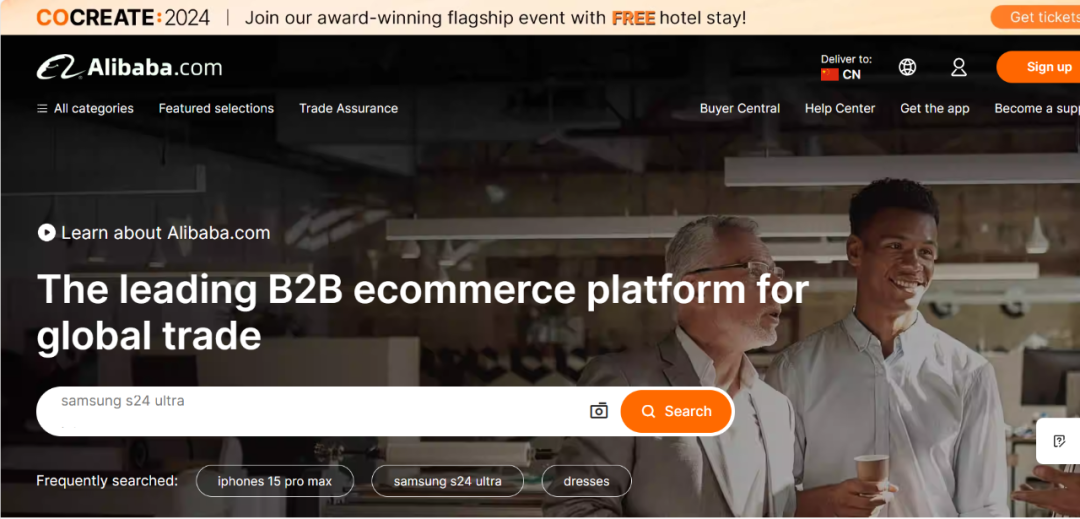Viewport: 1080px width, 519px height.
Task: Click the play icon beside Learn about Alibaba.com
Action: (x=46, y=233)
